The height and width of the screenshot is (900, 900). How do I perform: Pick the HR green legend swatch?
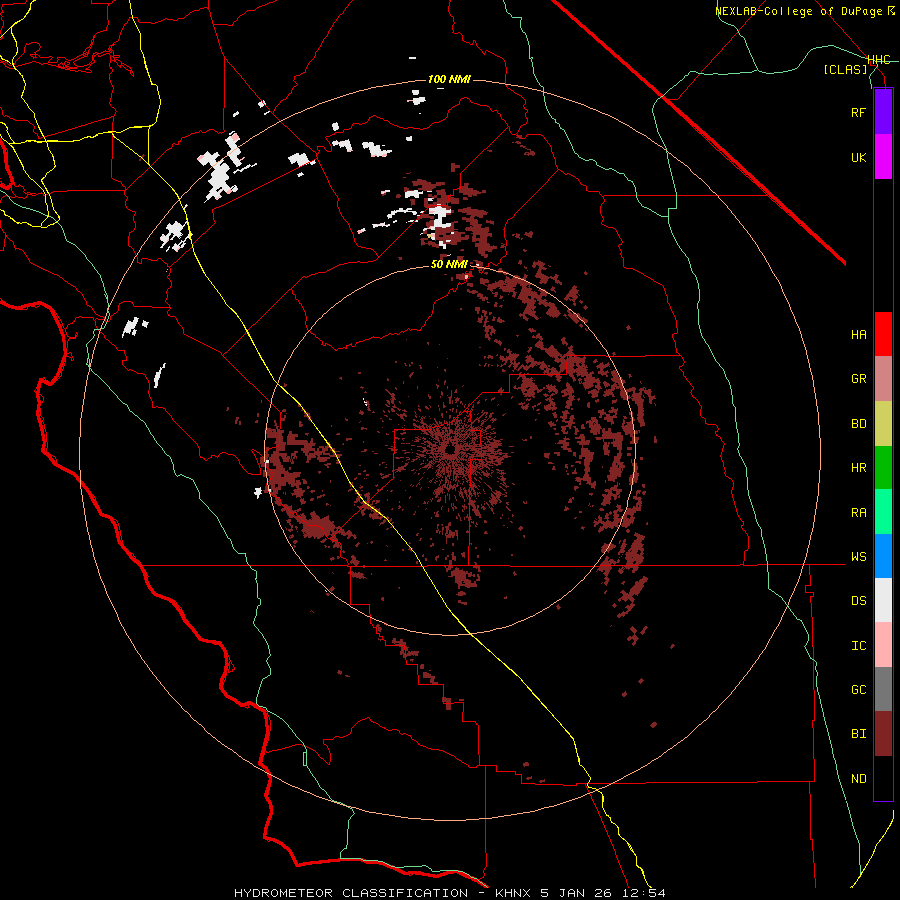[883, 468]
